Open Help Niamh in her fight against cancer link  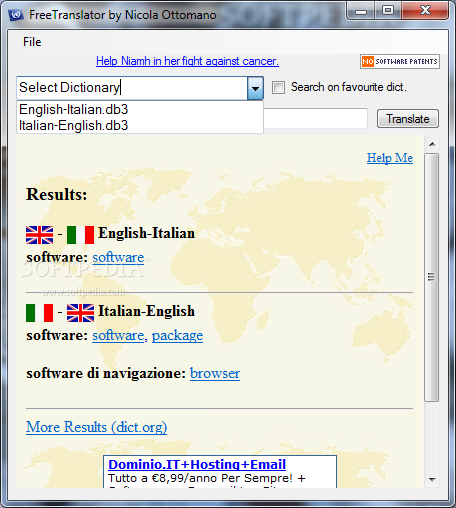187,61
